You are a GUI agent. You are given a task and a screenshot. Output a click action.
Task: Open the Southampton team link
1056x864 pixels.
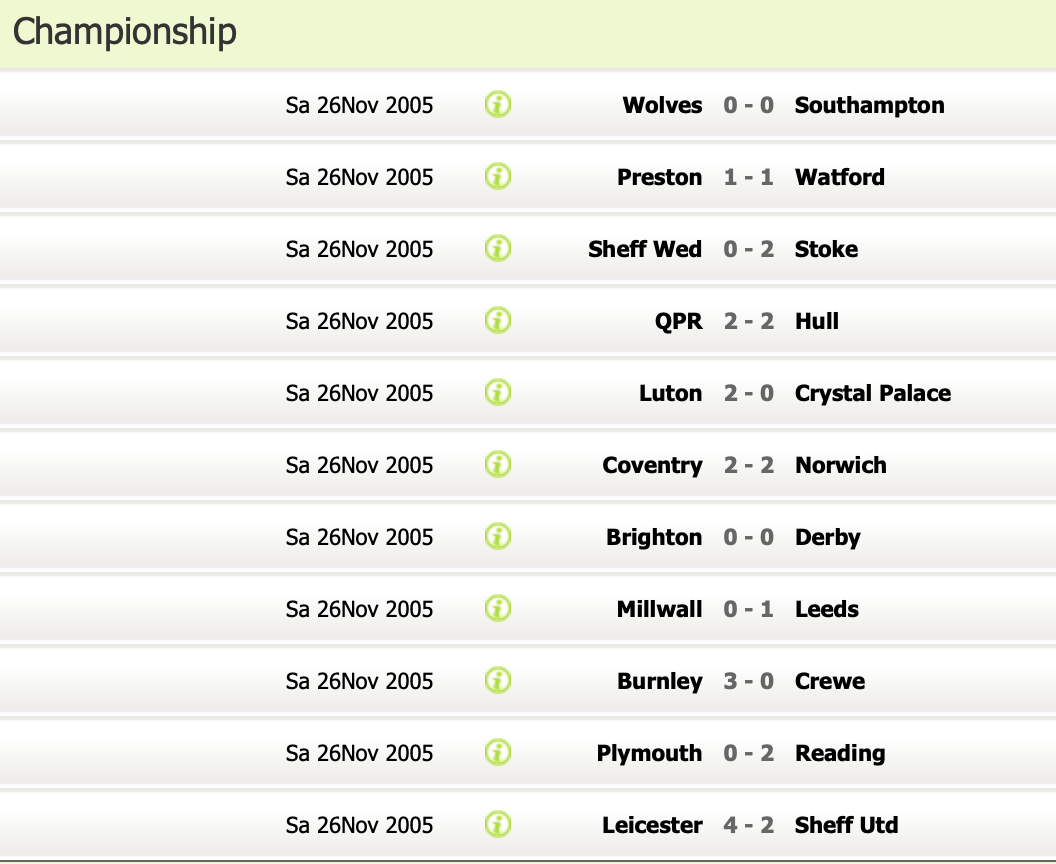869,105
